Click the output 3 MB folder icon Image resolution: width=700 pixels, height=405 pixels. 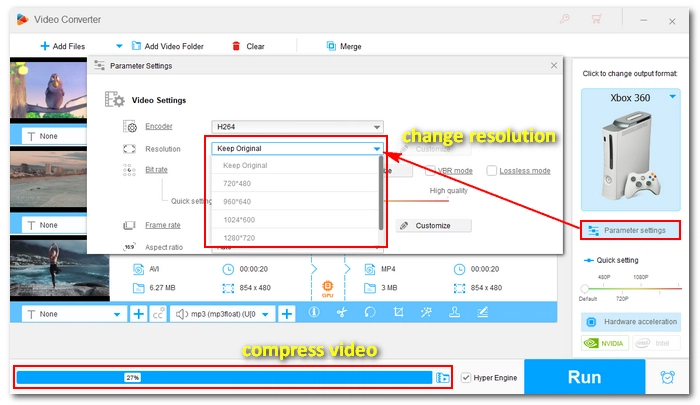[x=370, y=288]
